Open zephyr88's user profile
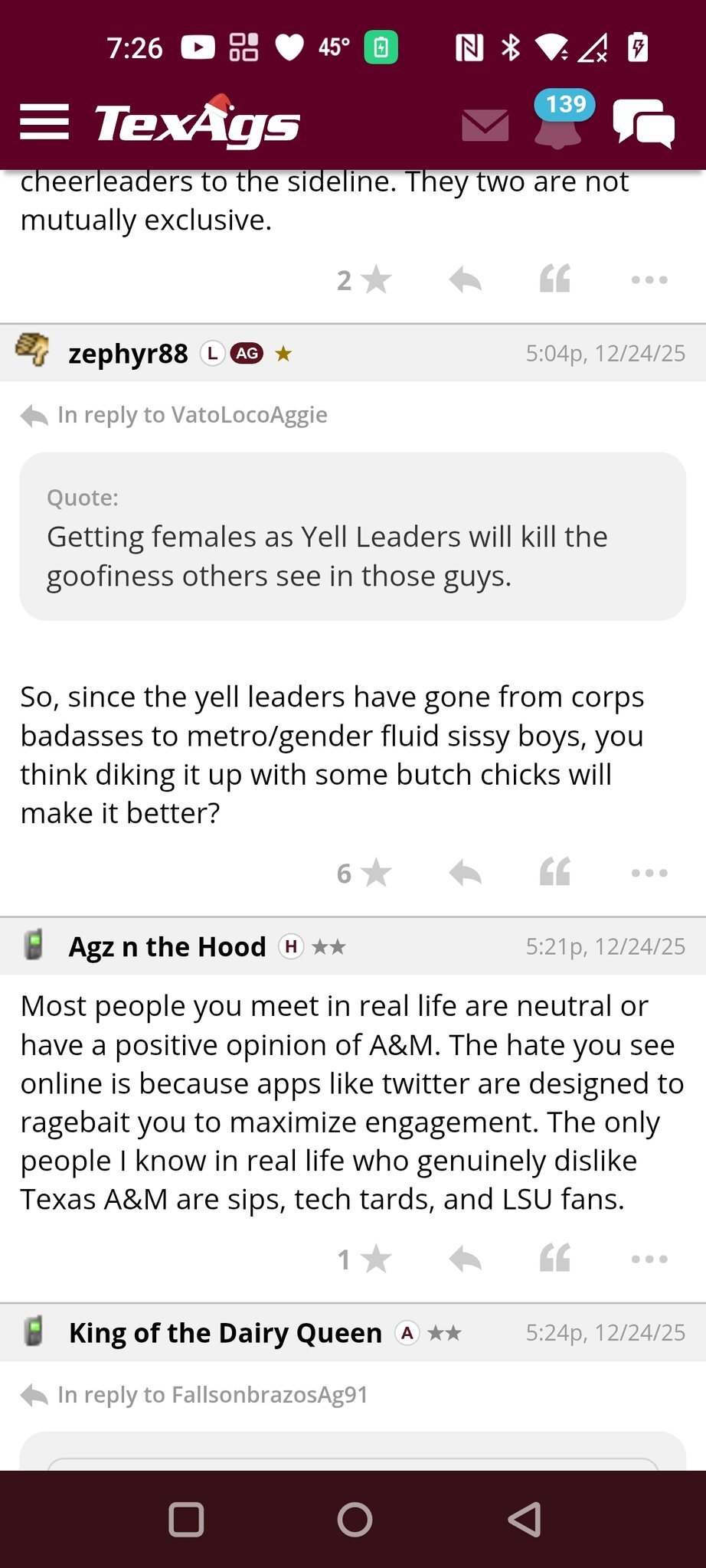Viewport: 706px width, 1568px height. click(x=128, y=353)
